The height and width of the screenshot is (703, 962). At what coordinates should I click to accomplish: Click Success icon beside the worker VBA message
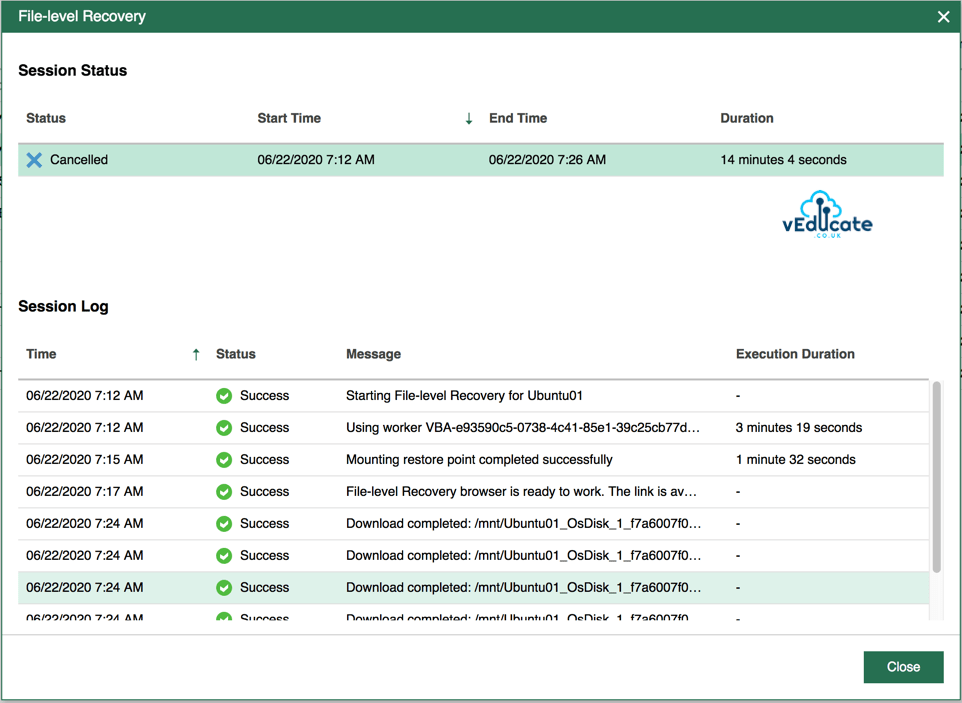point(223,427)
